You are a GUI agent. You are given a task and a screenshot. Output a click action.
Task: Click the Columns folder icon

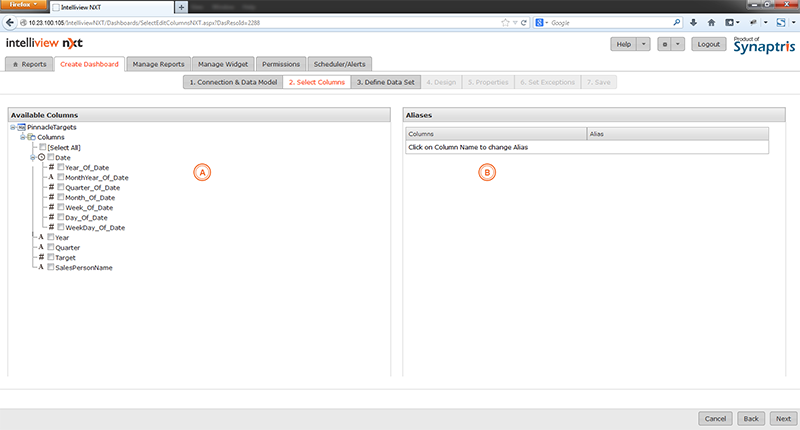pyautogui.click(x=32, y=137)
